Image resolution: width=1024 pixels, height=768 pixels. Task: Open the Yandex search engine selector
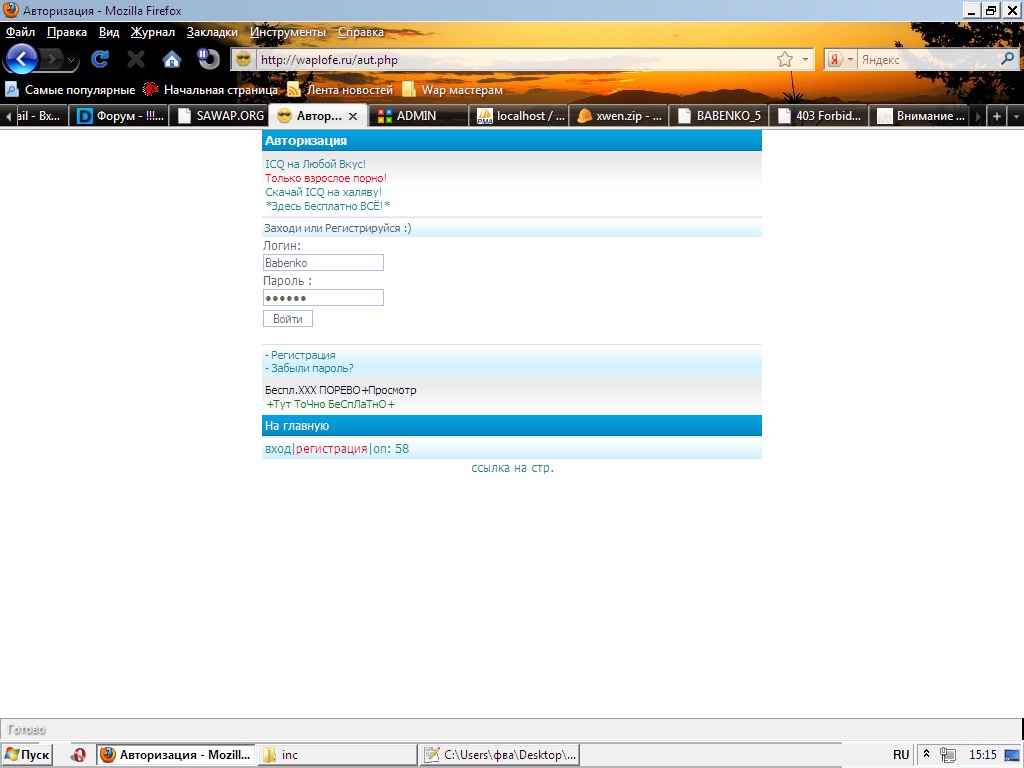point(840,59)
